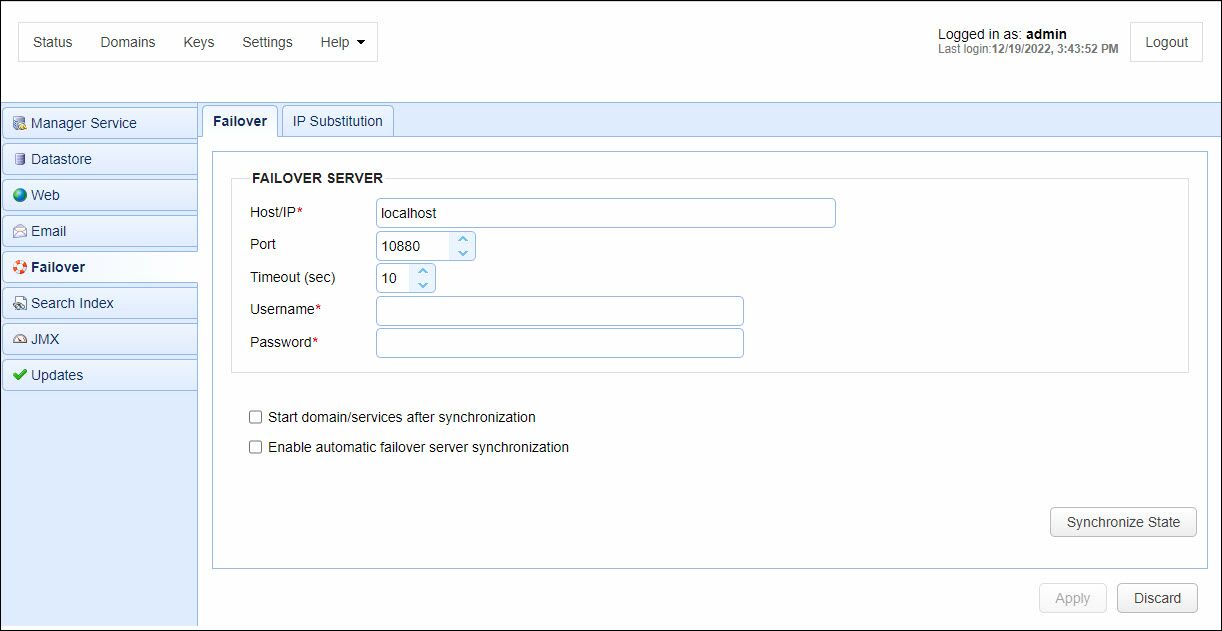Increase the Port value with up arrow
The height and width of the screenshot is (631, 1222).
(463, 240)
